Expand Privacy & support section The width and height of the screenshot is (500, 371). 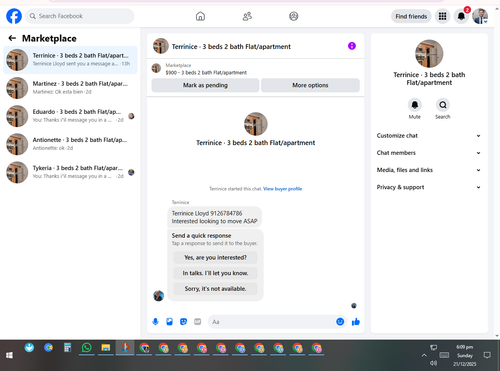click(x=429, y=187)
